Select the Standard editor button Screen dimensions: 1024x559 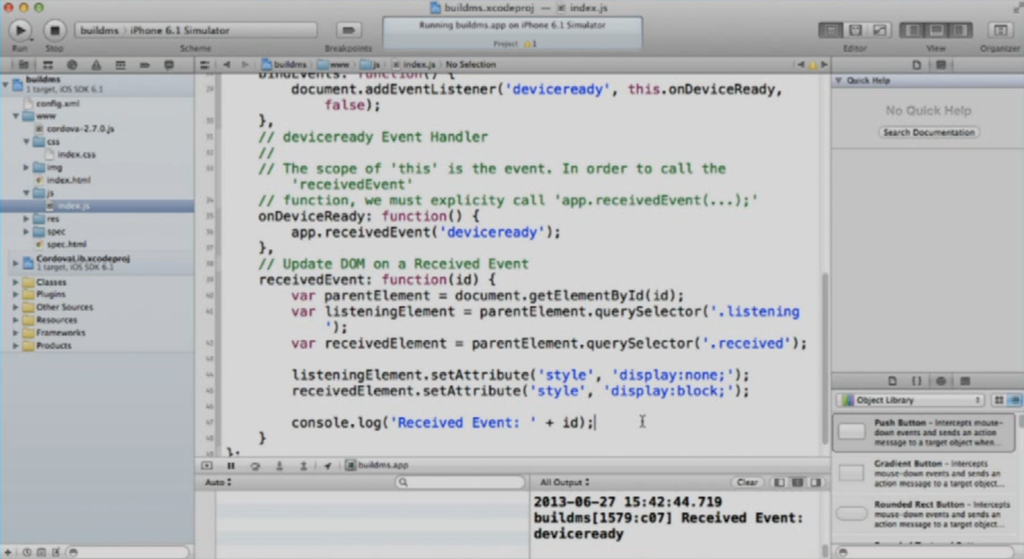click(831, 30)
